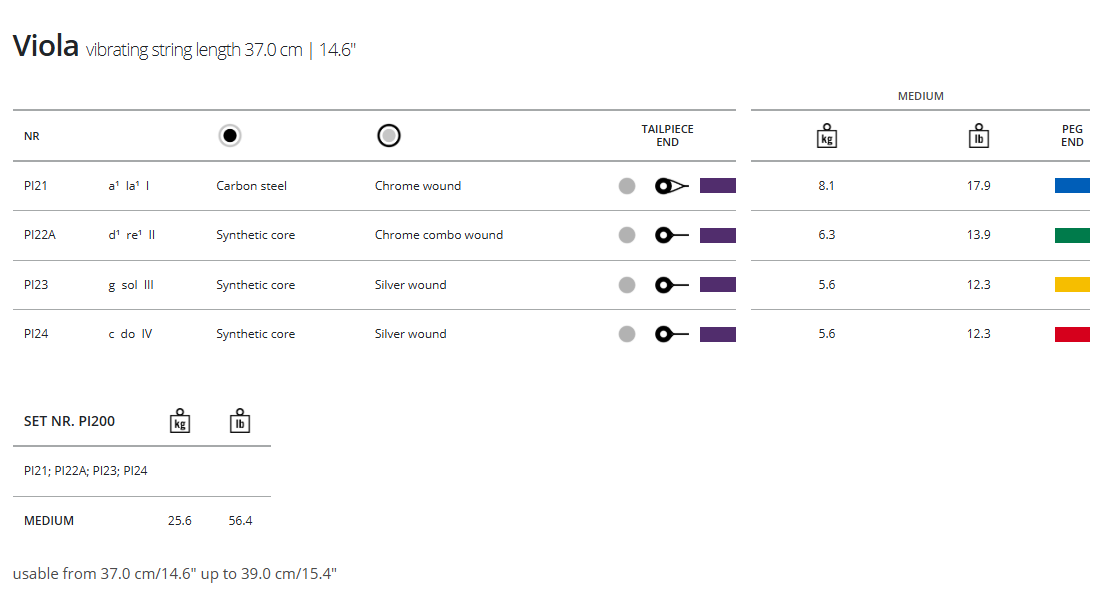Select the gray dot in PI24 row
1103x594 pixels.
click(627, 334)
